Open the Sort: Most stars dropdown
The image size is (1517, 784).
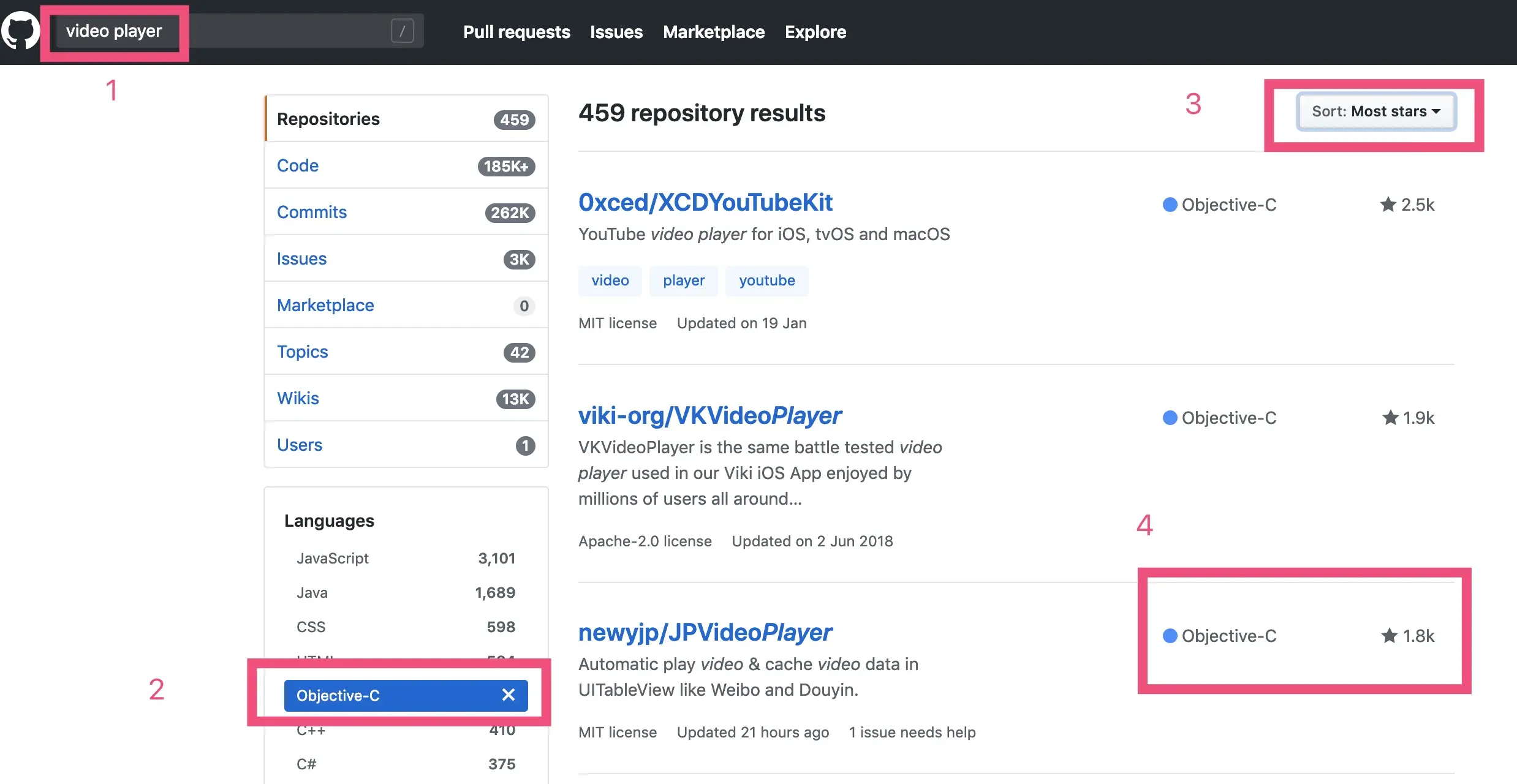[1375, 111]
